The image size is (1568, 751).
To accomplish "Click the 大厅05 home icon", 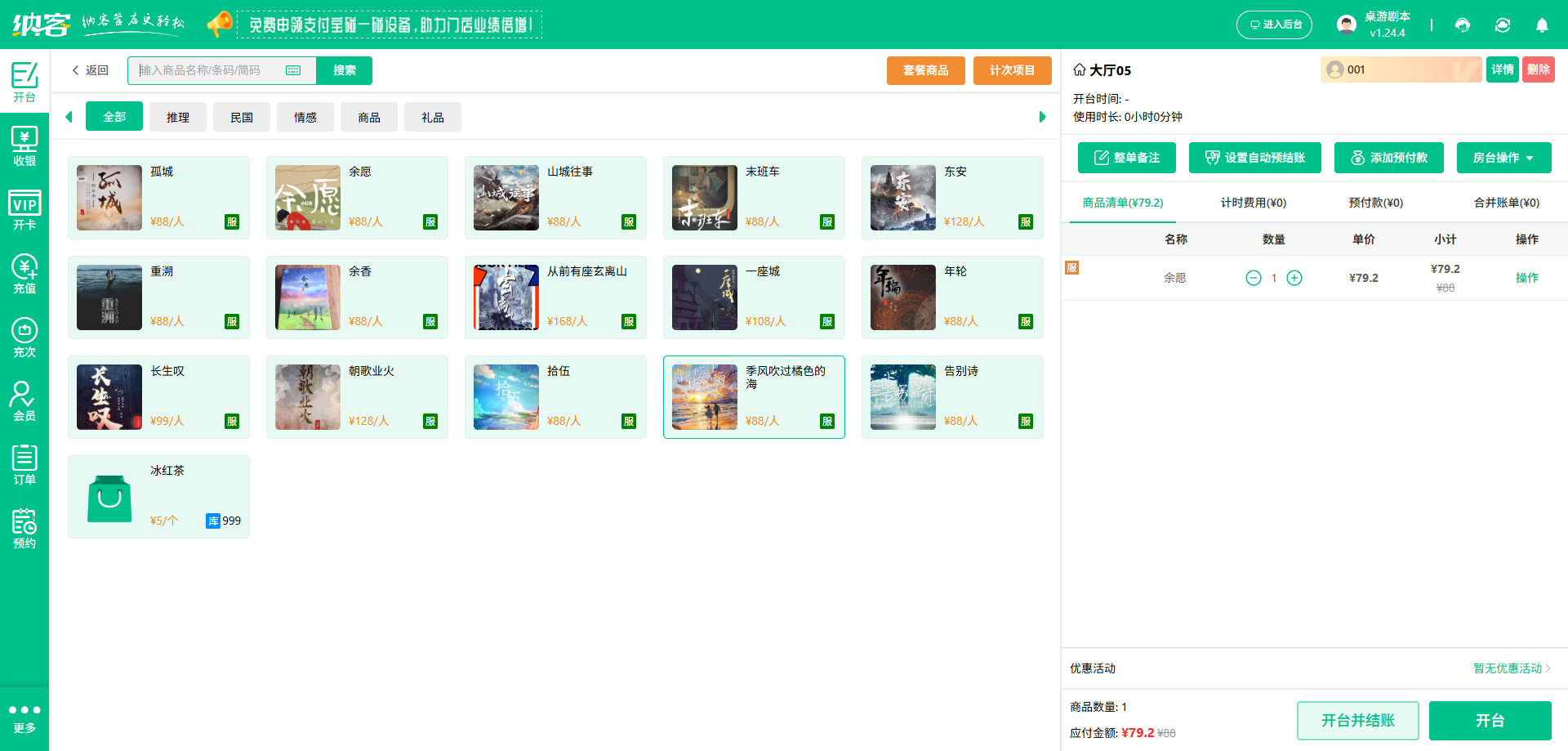I will [1080, 69].
